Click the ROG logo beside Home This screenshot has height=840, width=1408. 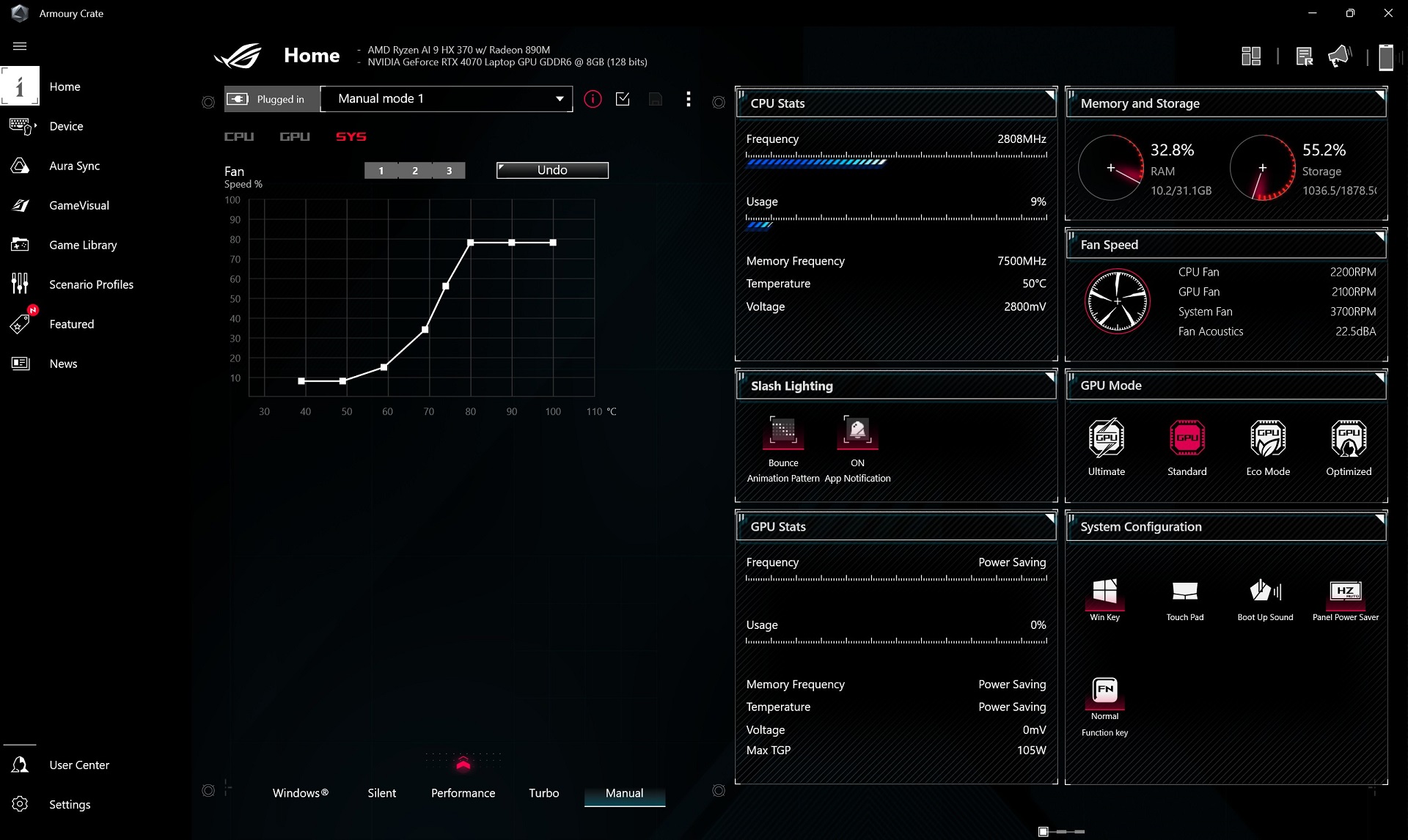pos(238,56)
